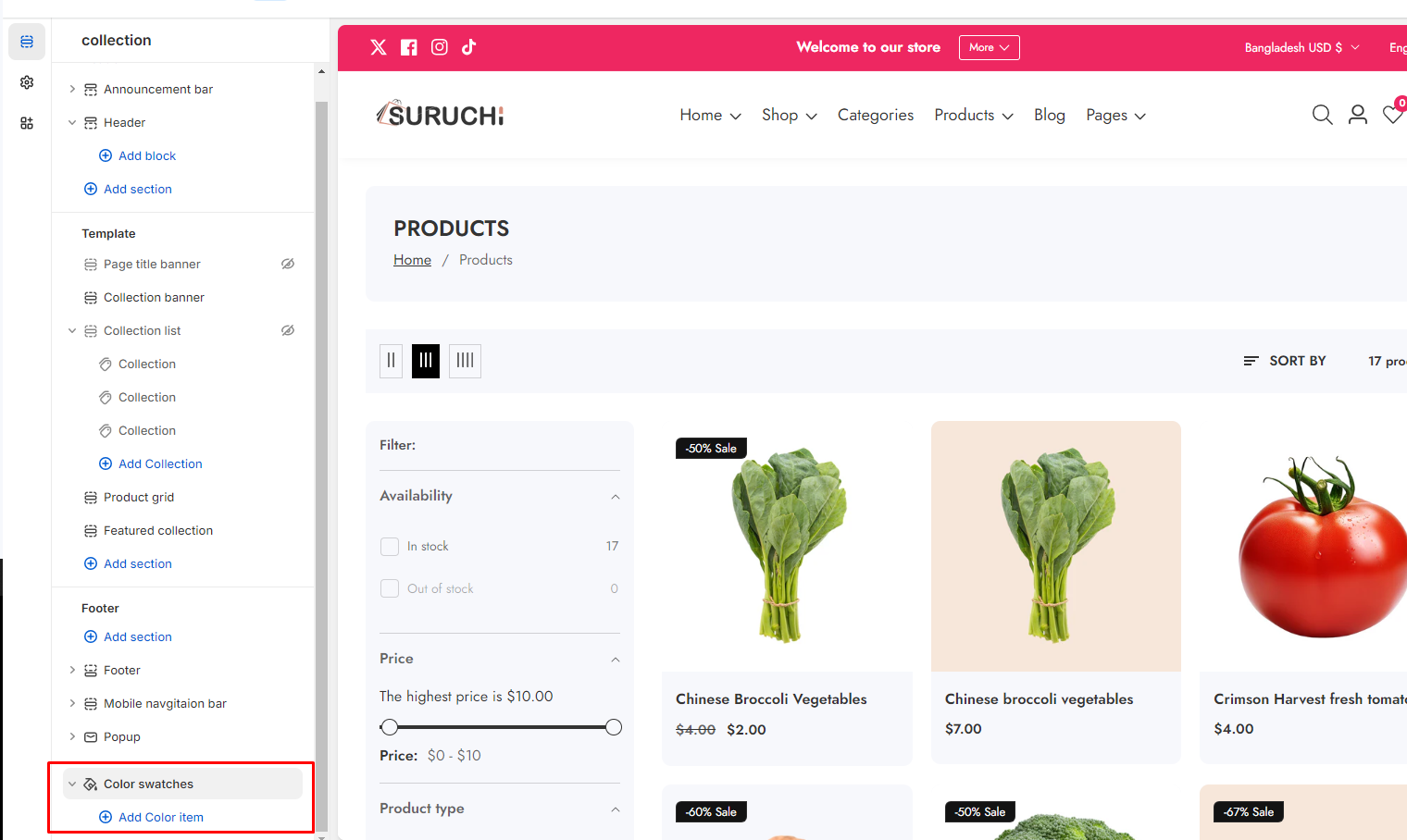Open the Sections panel icon in sidebar
This screenshot has width=1407, height=840.
tap(27, 42)
